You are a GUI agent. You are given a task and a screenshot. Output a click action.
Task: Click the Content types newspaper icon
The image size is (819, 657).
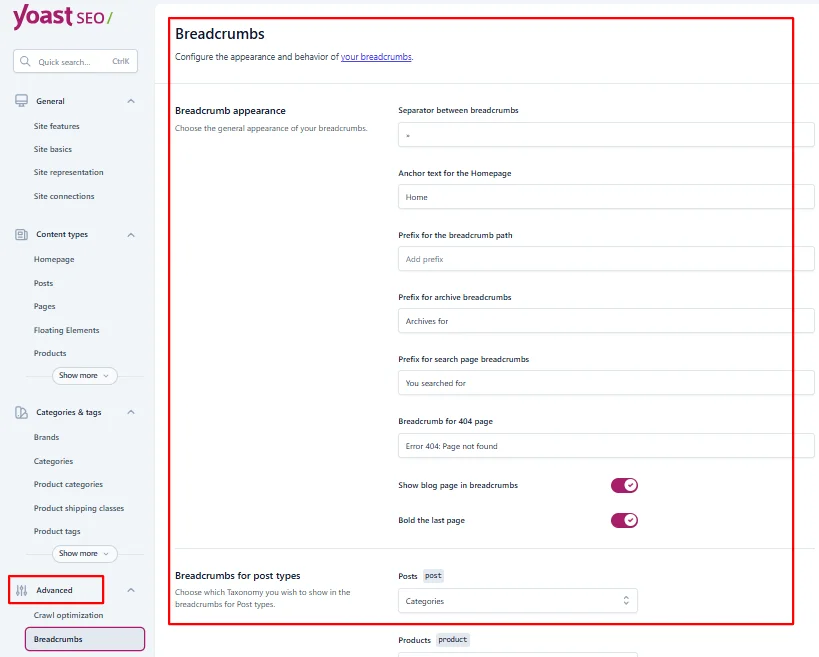point(21,234)
